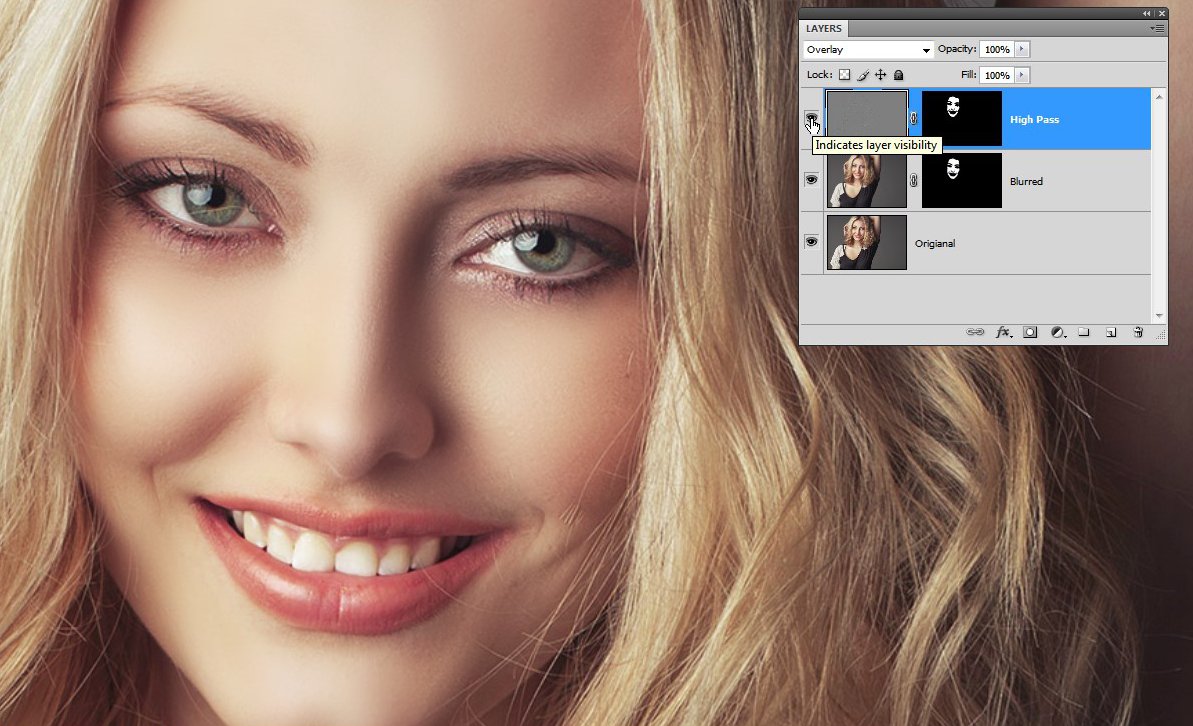Hide the High Pass layer

point(811,118)
